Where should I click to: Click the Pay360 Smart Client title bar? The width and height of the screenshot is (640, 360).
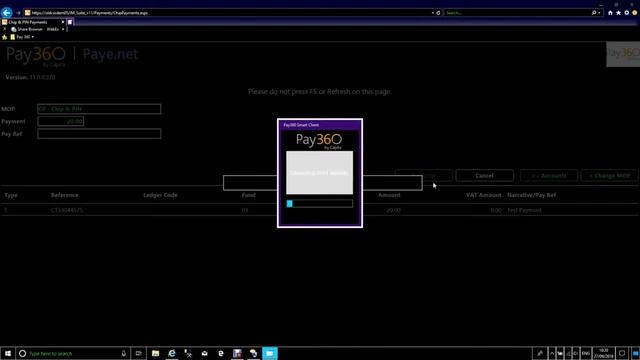(320, 125)
